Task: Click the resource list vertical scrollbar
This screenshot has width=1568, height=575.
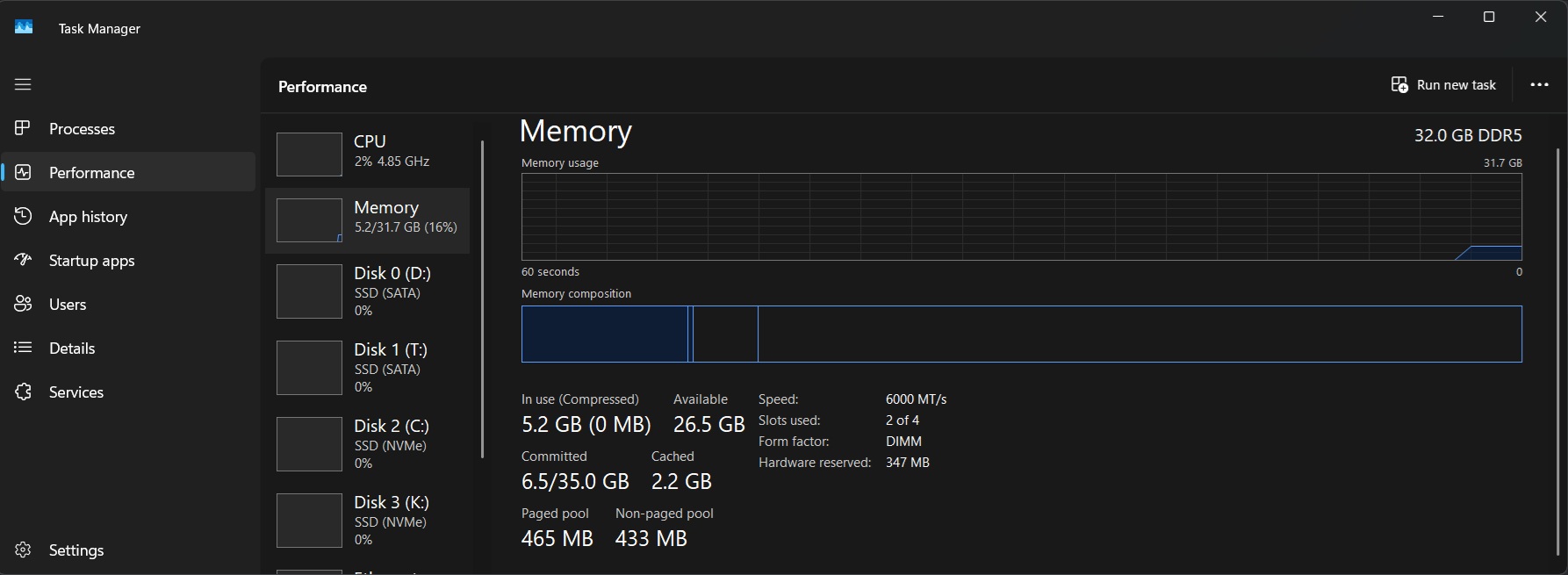Action: pyautogui.click(x=482, y=298)
